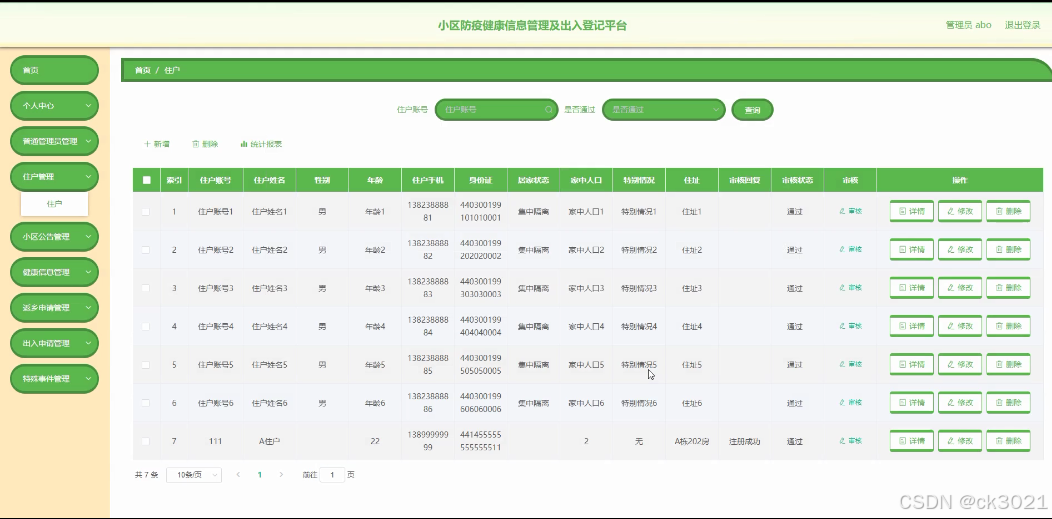Expand the 返乡申请管理 sidebar menu
Image resolution: width=1052 pixels, height=519 pixels.
(x=54, y=308)
